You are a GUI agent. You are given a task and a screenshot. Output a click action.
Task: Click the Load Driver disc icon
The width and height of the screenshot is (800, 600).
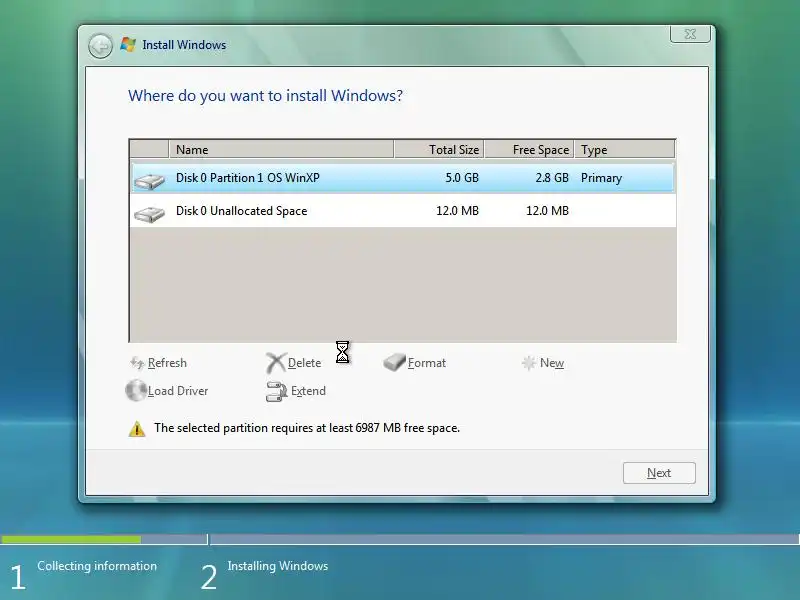136,390
